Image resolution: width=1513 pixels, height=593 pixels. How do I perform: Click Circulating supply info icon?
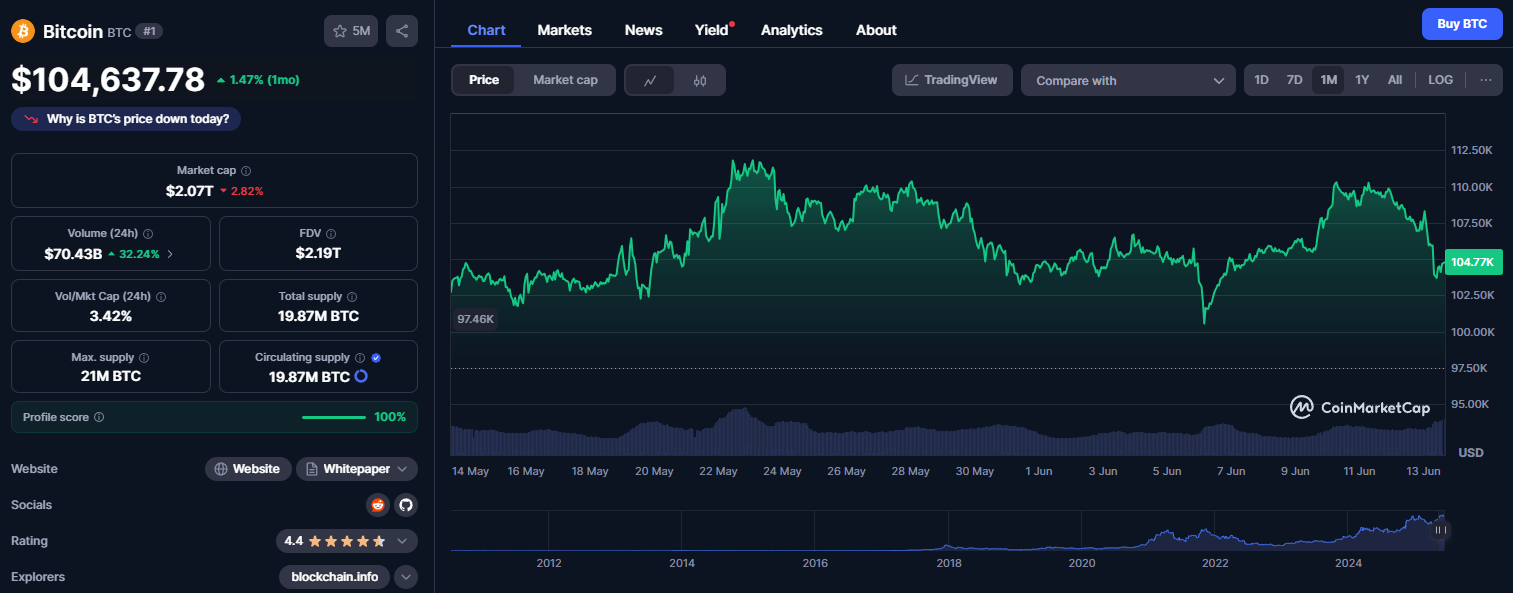pyautogui.click(x=360, y=358)
